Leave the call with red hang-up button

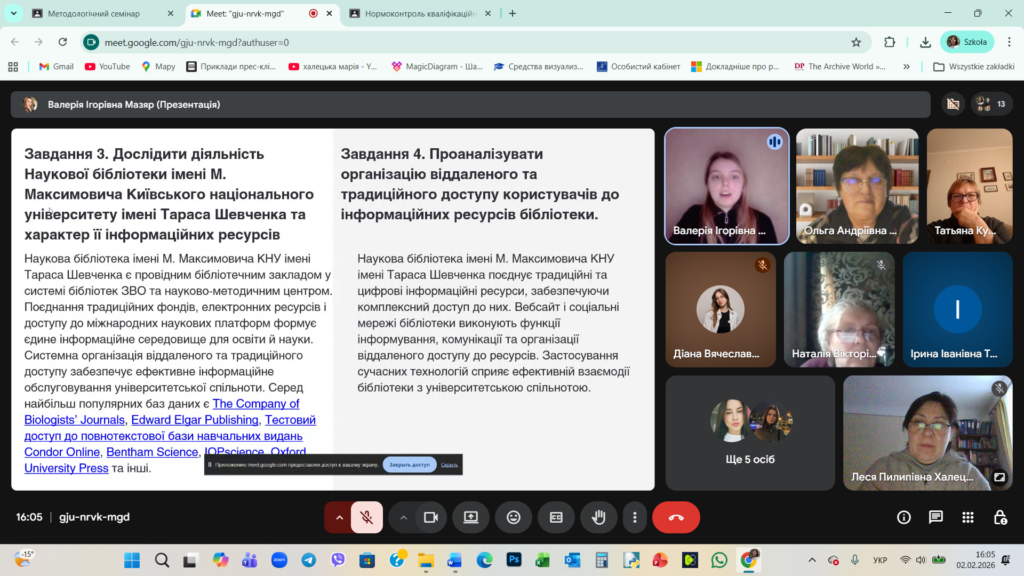click(676, 517)
